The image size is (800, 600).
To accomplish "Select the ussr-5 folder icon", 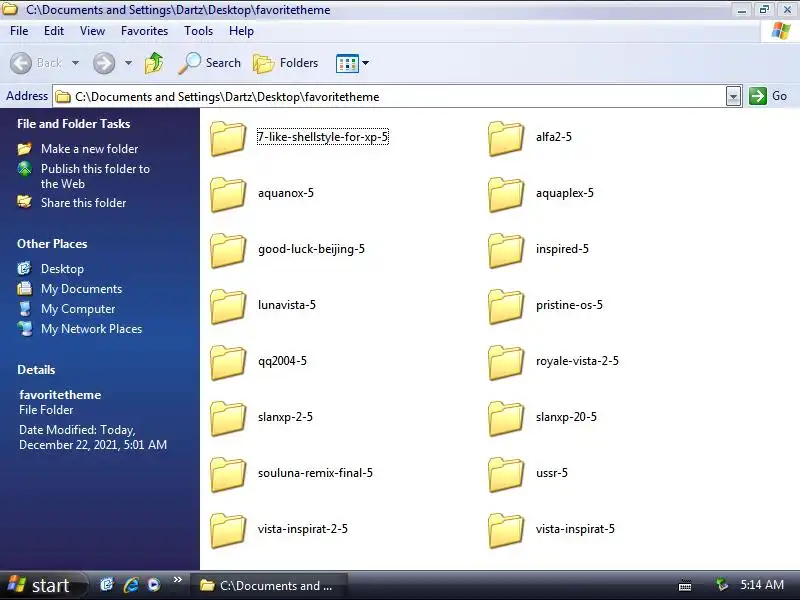I will 506,474.
